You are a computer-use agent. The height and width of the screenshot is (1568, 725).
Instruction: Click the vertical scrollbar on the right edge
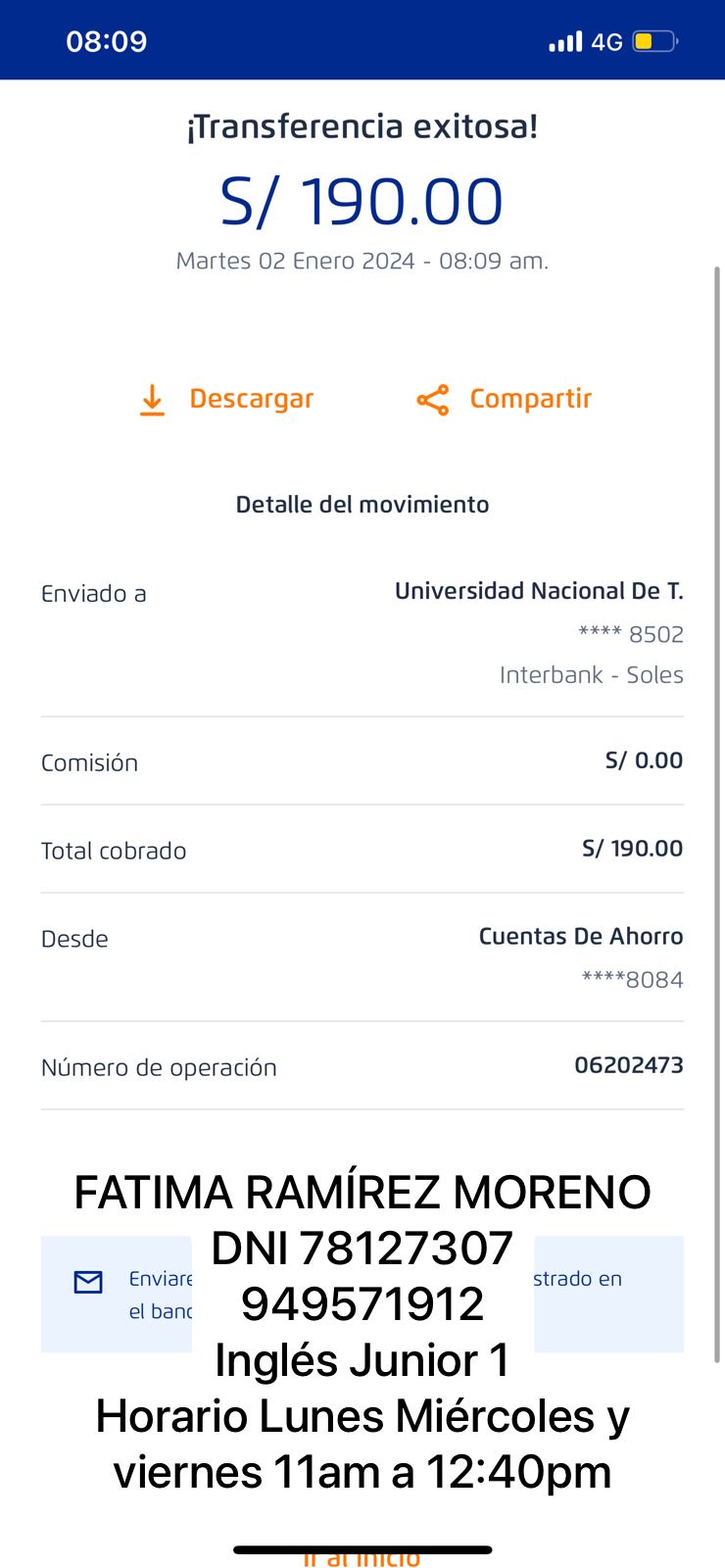coord(717,813)
